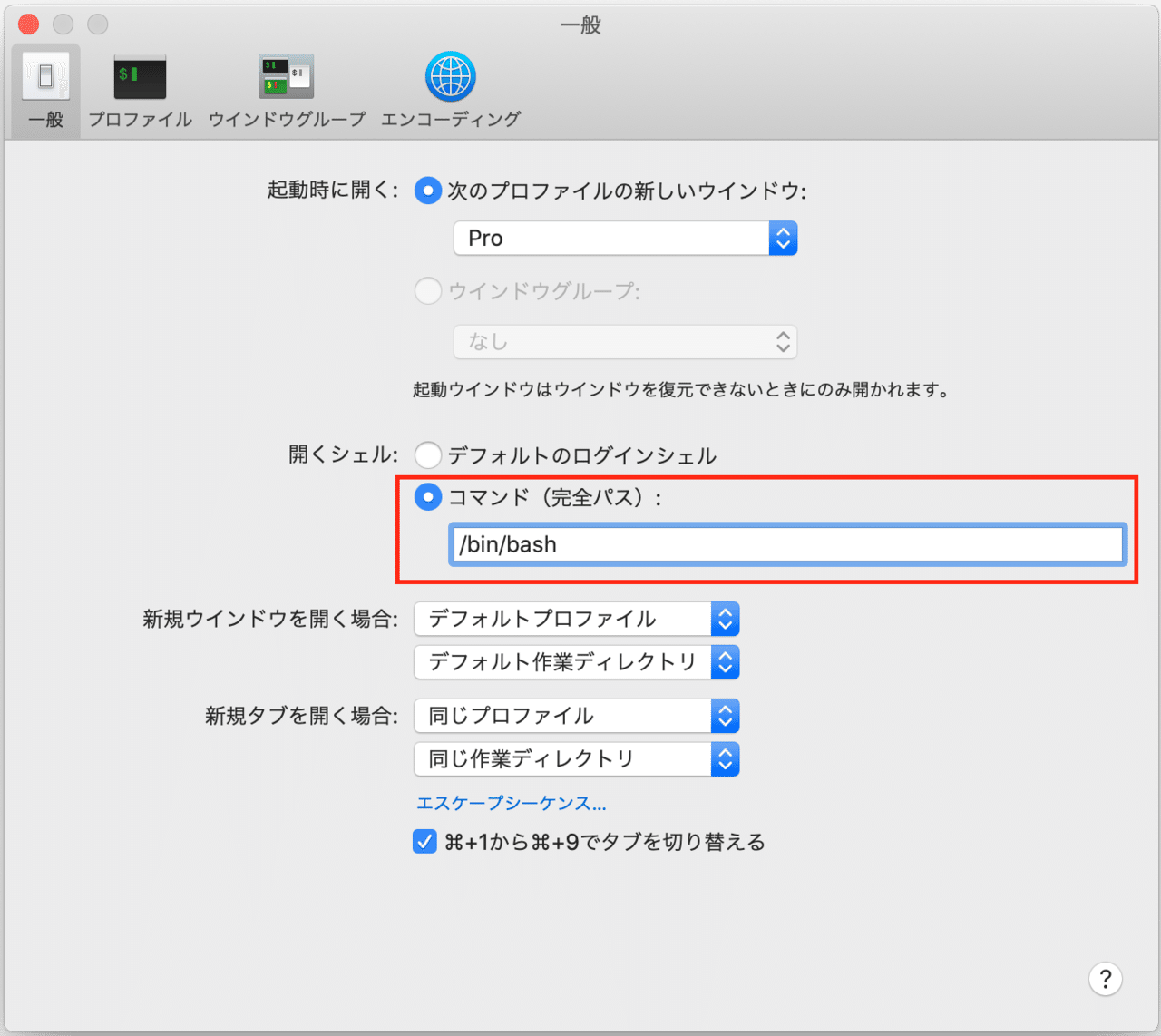Open the エンコーディング globe icon
The image size is (1161, 1036).
[x=450, y=76]
